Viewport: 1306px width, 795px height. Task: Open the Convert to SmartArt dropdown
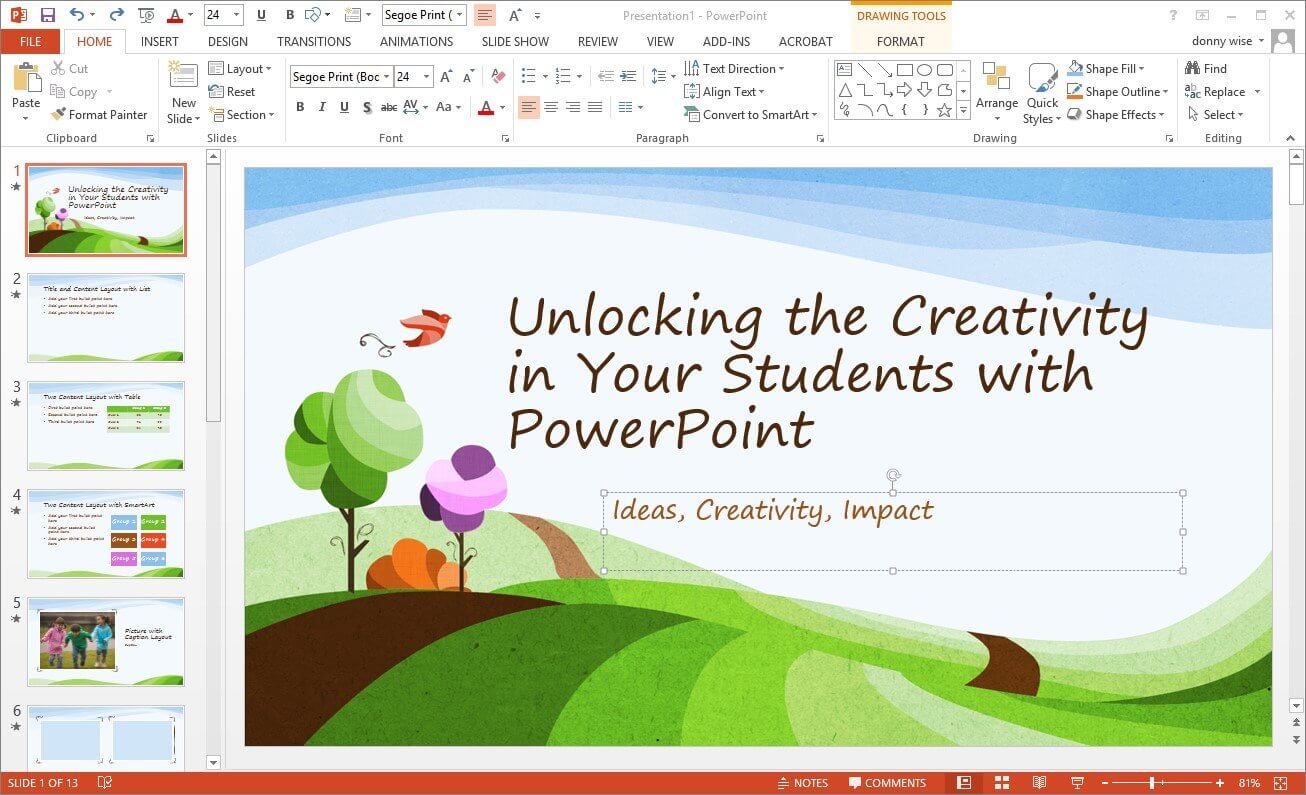coord(751,115)
